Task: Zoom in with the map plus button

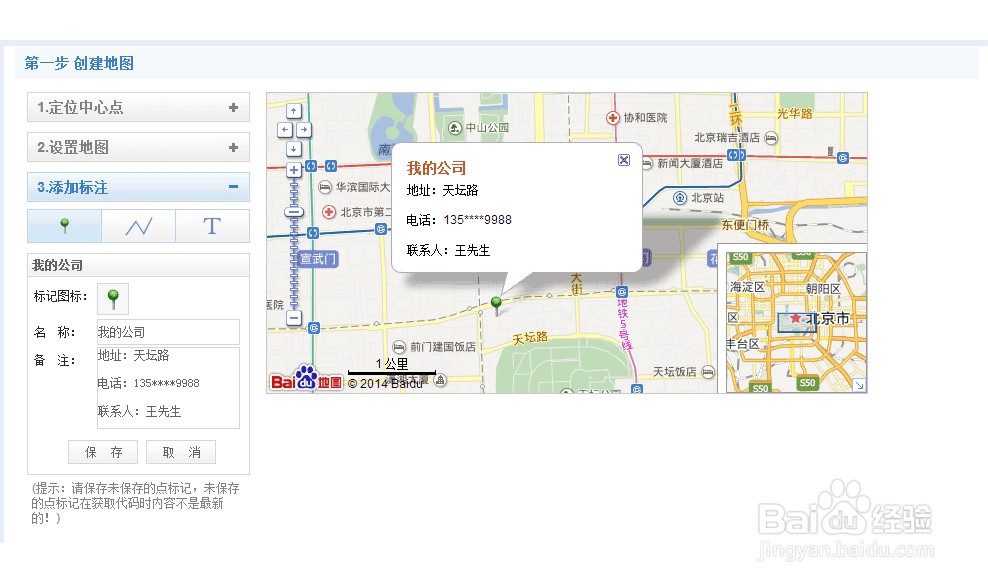Action: 293,169
